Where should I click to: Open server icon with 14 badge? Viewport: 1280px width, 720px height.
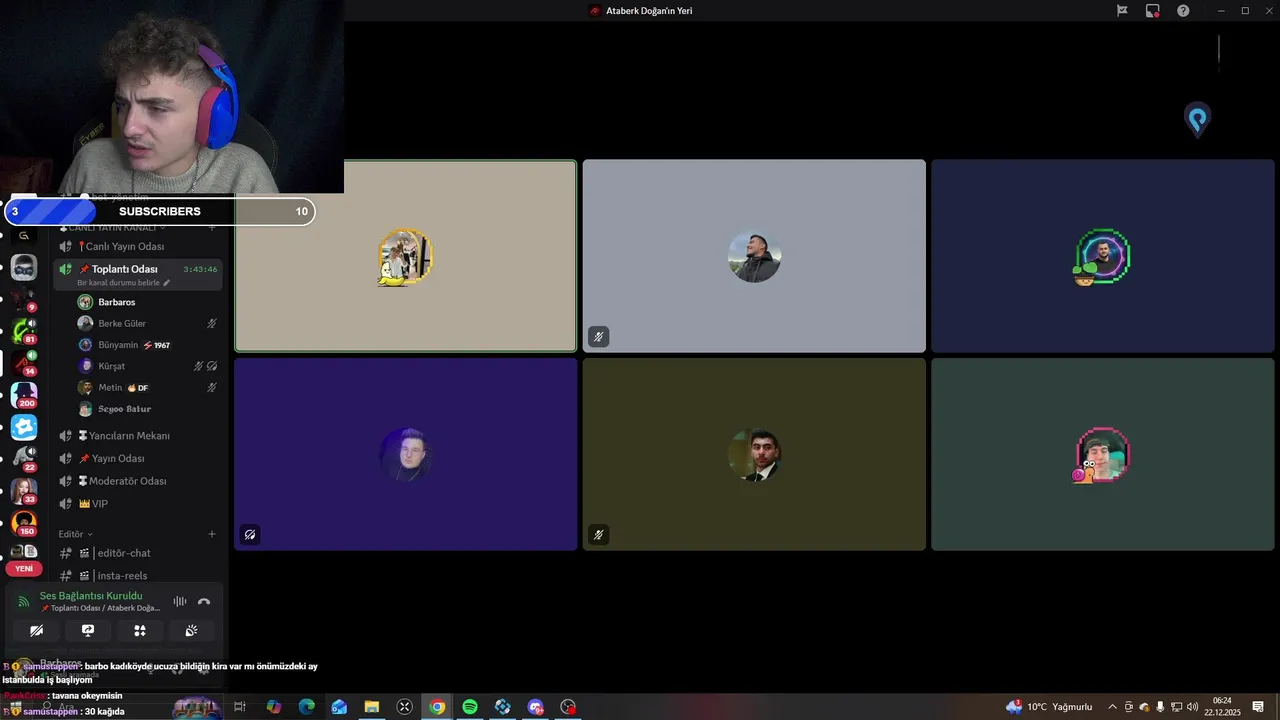(24, 362)
